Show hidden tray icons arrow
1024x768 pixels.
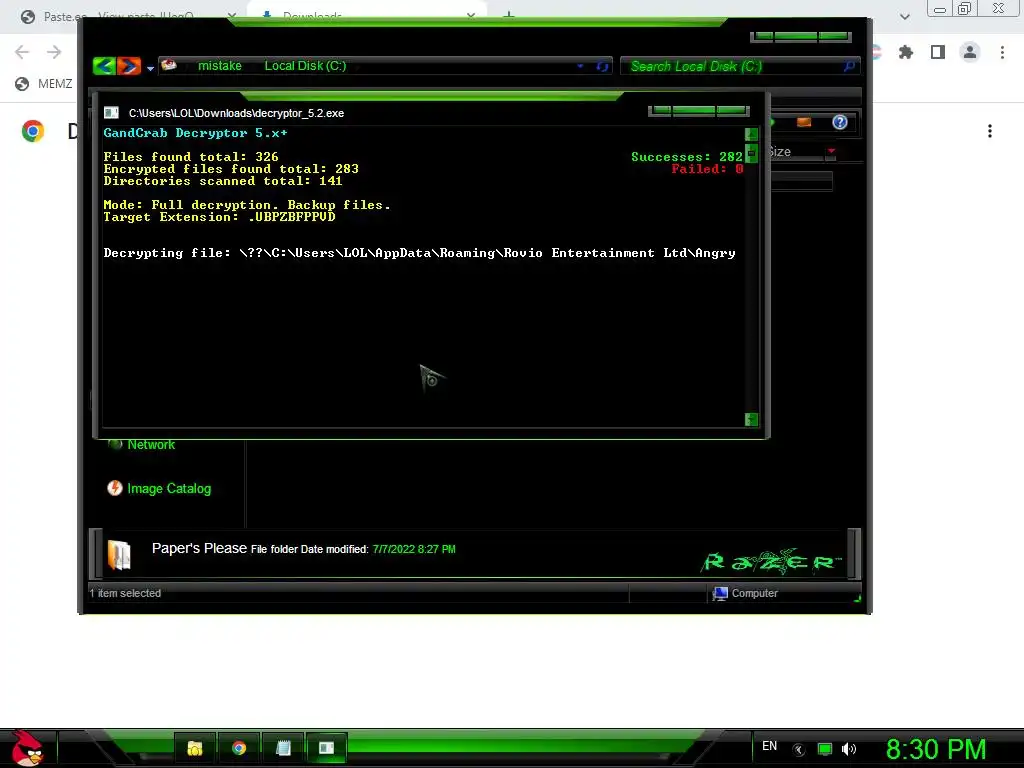click(x=798, y=750)
